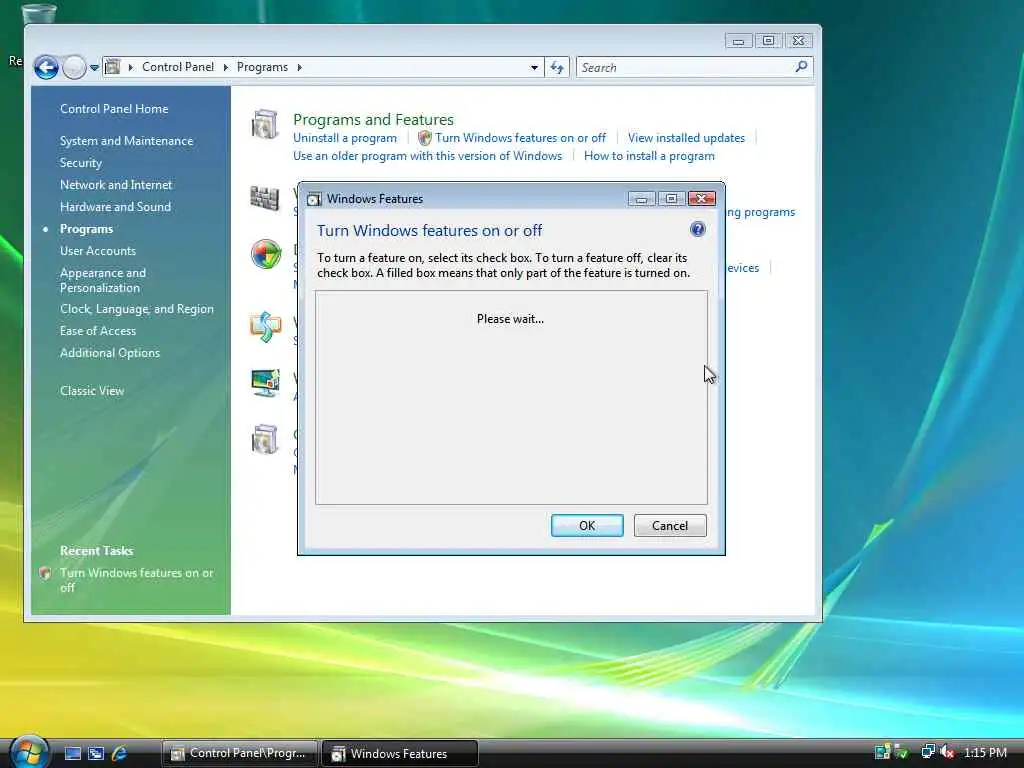Click the Search magnifier icon
Viewport: 1024px width, 768px height.
pos(801,67)
